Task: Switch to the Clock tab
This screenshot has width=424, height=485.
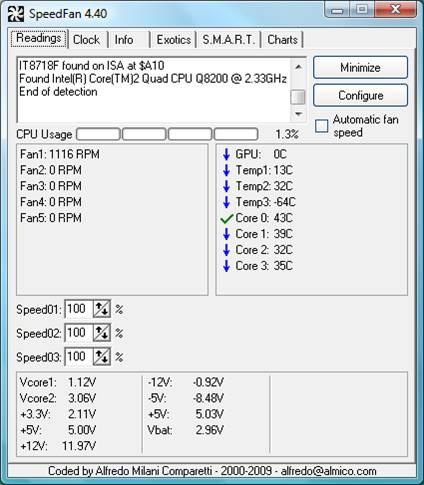Action: point(87,40)
